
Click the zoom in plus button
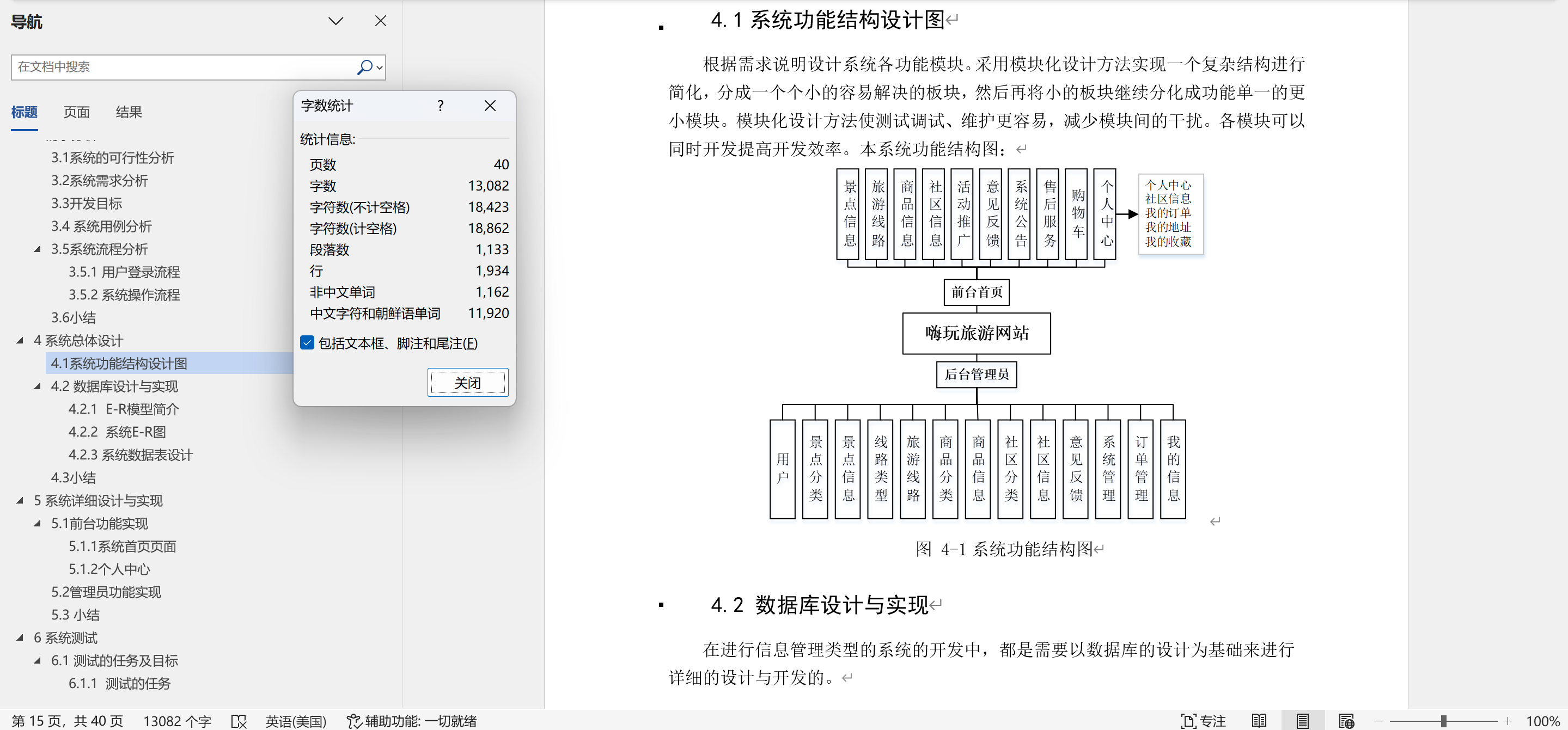coord(1508,721)
